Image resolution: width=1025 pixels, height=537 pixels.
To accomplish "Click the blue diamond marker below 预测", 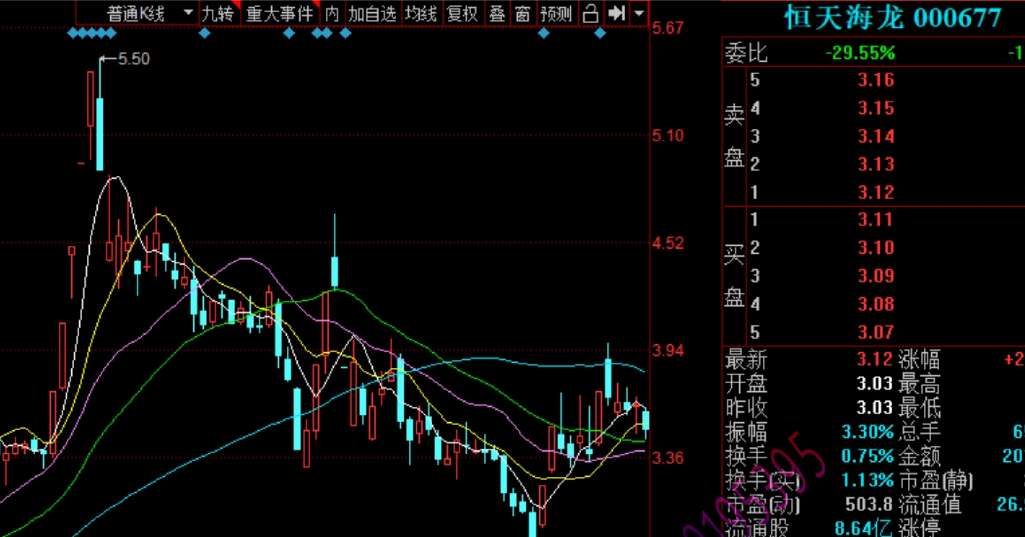I will (544, 34).
